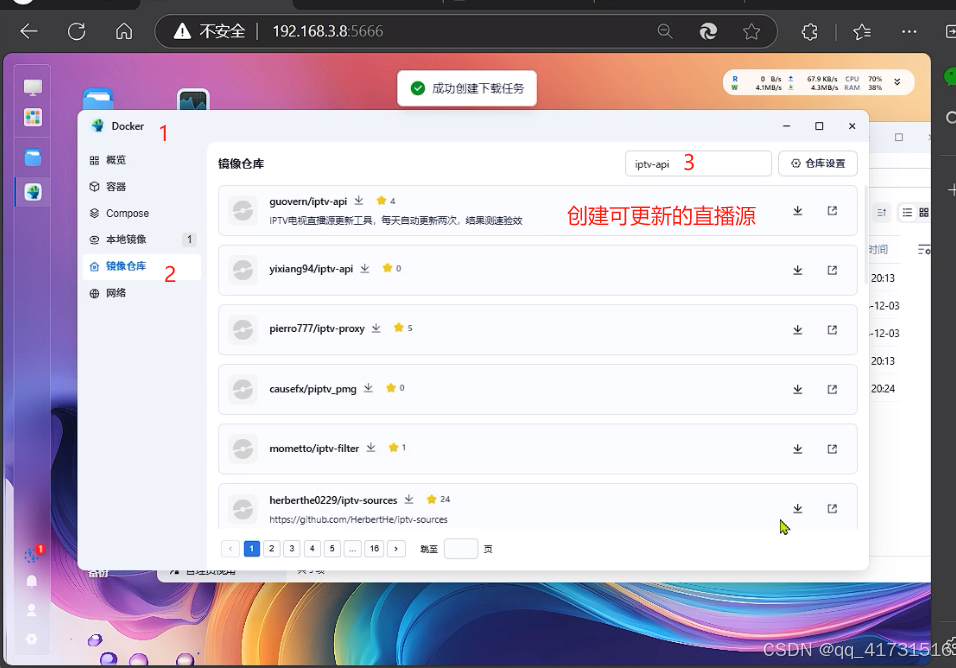The height and width of the screenshot is (668, 956).
Task: Open pierro777/iptv-proxy external link
Action: pos(832,330)
